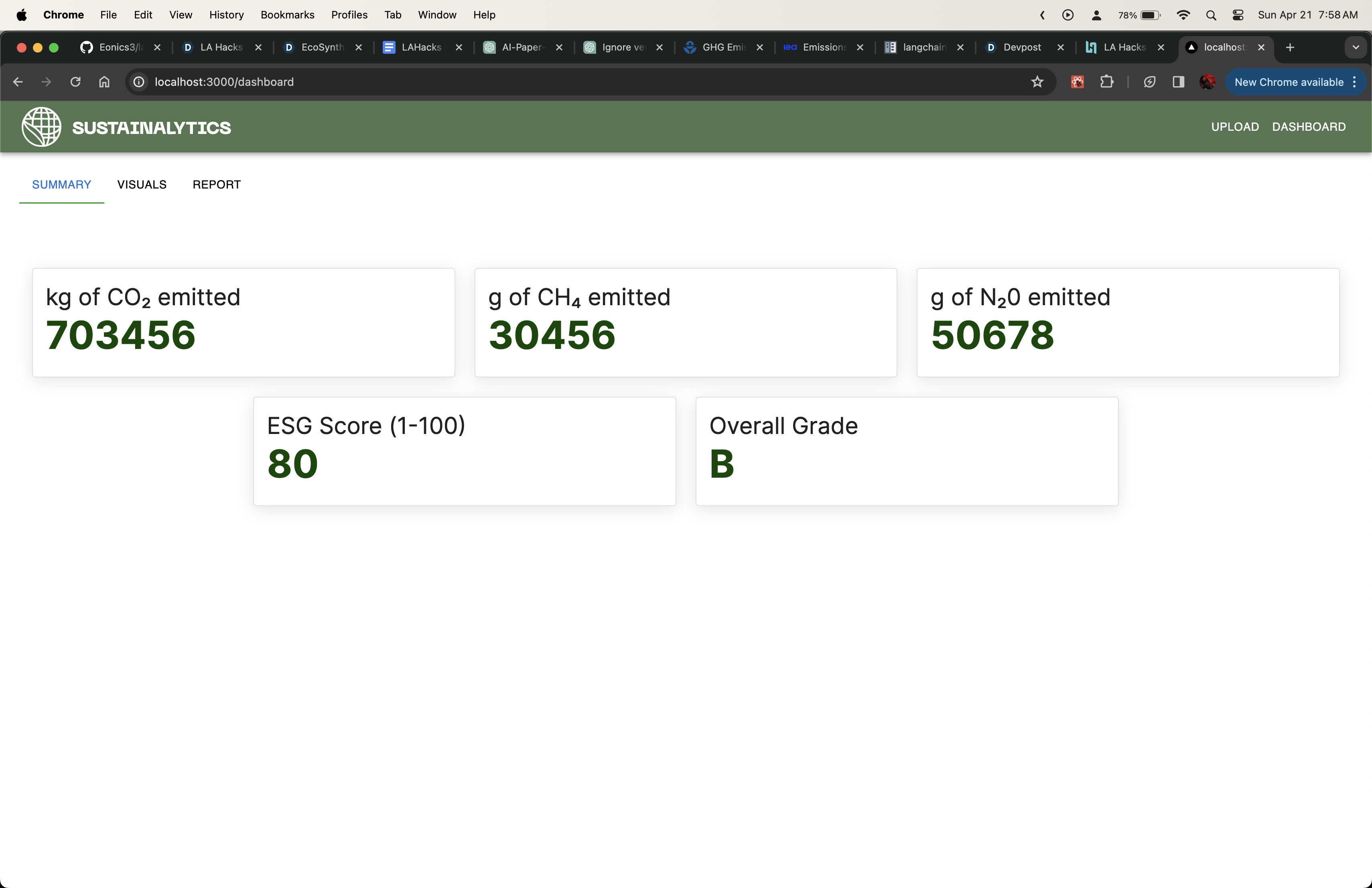
Task: Click New Chrome available button
Action: click(x=1289, y=82)
